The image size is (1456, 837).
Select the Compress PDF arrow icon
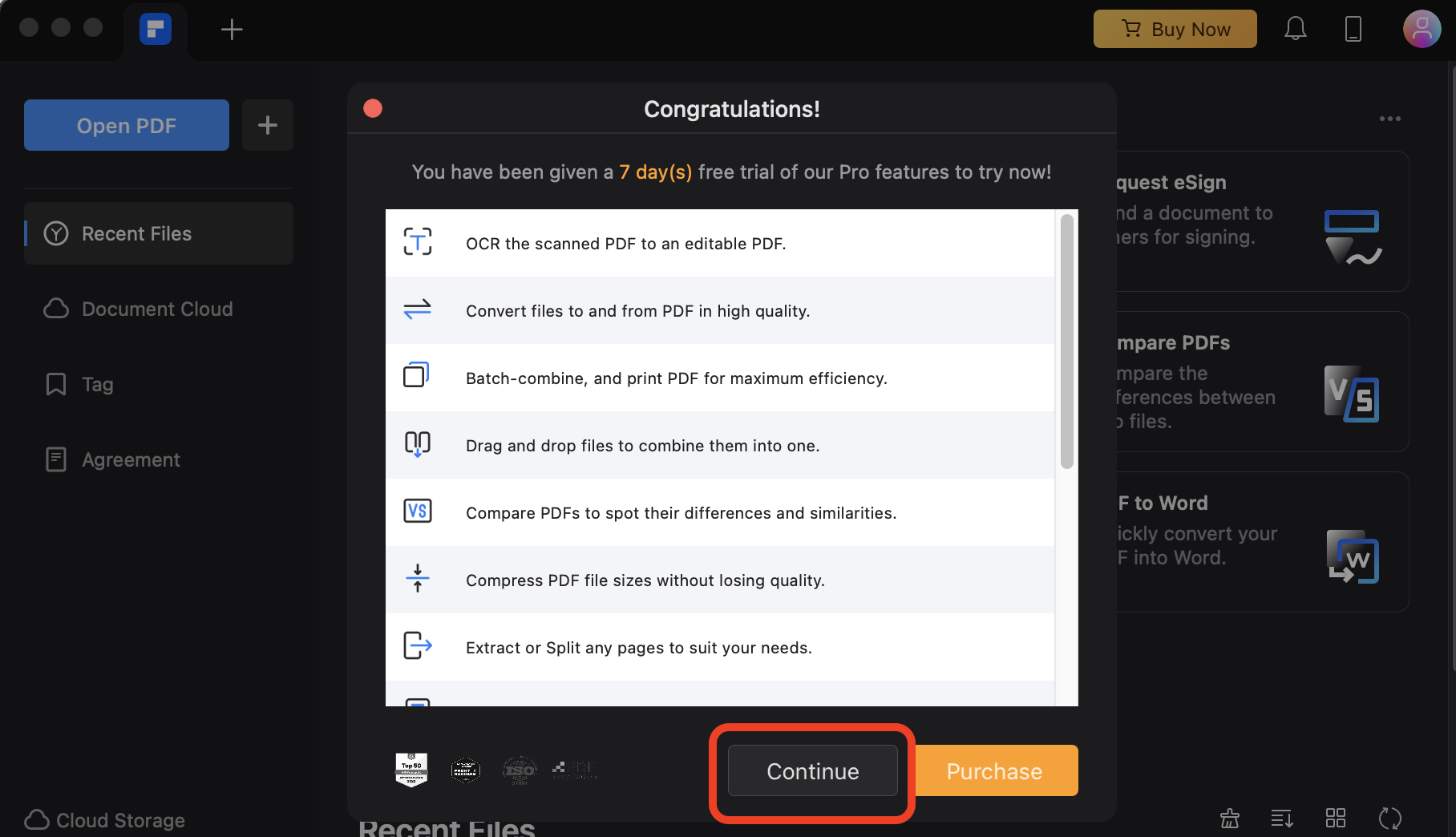[417, 579]
